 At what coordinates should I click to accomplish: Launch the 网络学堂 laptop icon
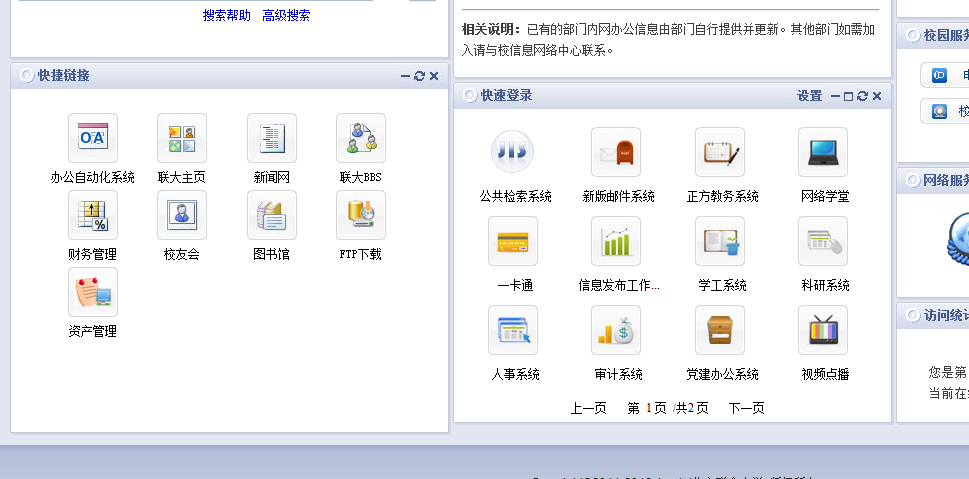823,152
